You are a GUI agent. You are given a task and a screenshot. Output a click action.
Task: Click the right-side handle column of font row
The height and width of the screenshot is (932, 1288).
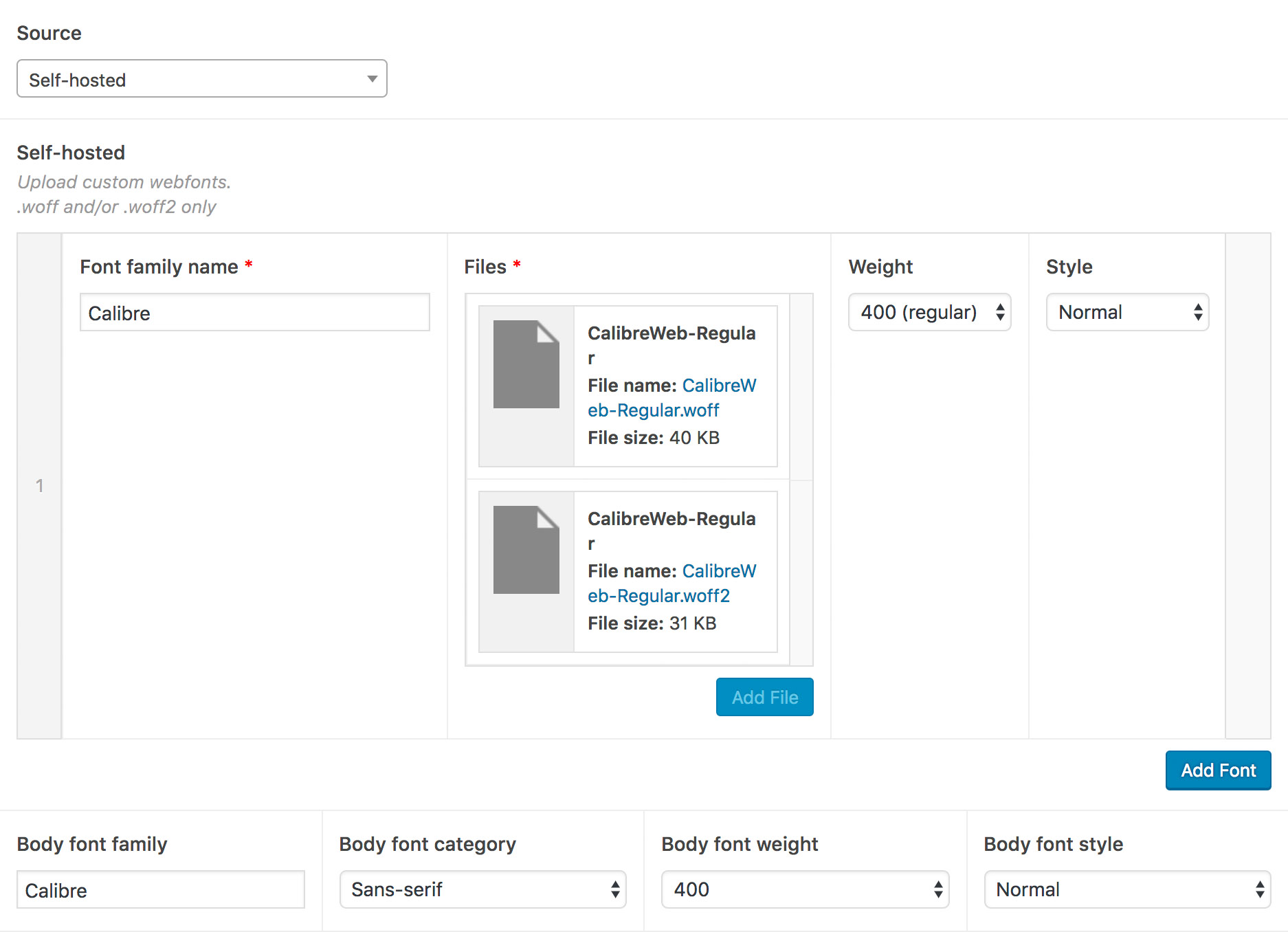1247,486
